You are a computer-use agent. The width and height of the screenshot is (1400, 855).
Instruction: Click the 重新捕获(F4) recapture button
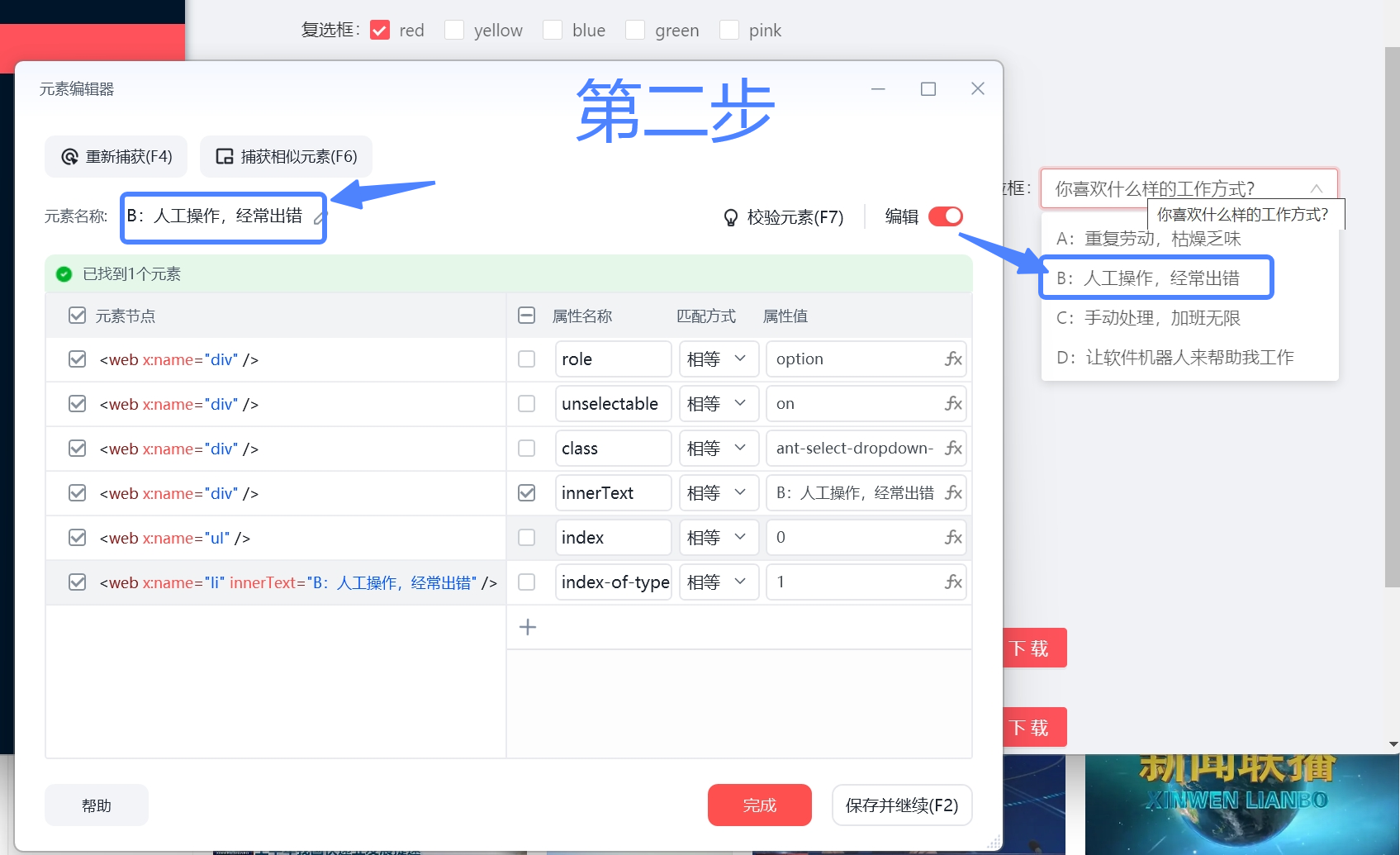[x=116, y=157]
